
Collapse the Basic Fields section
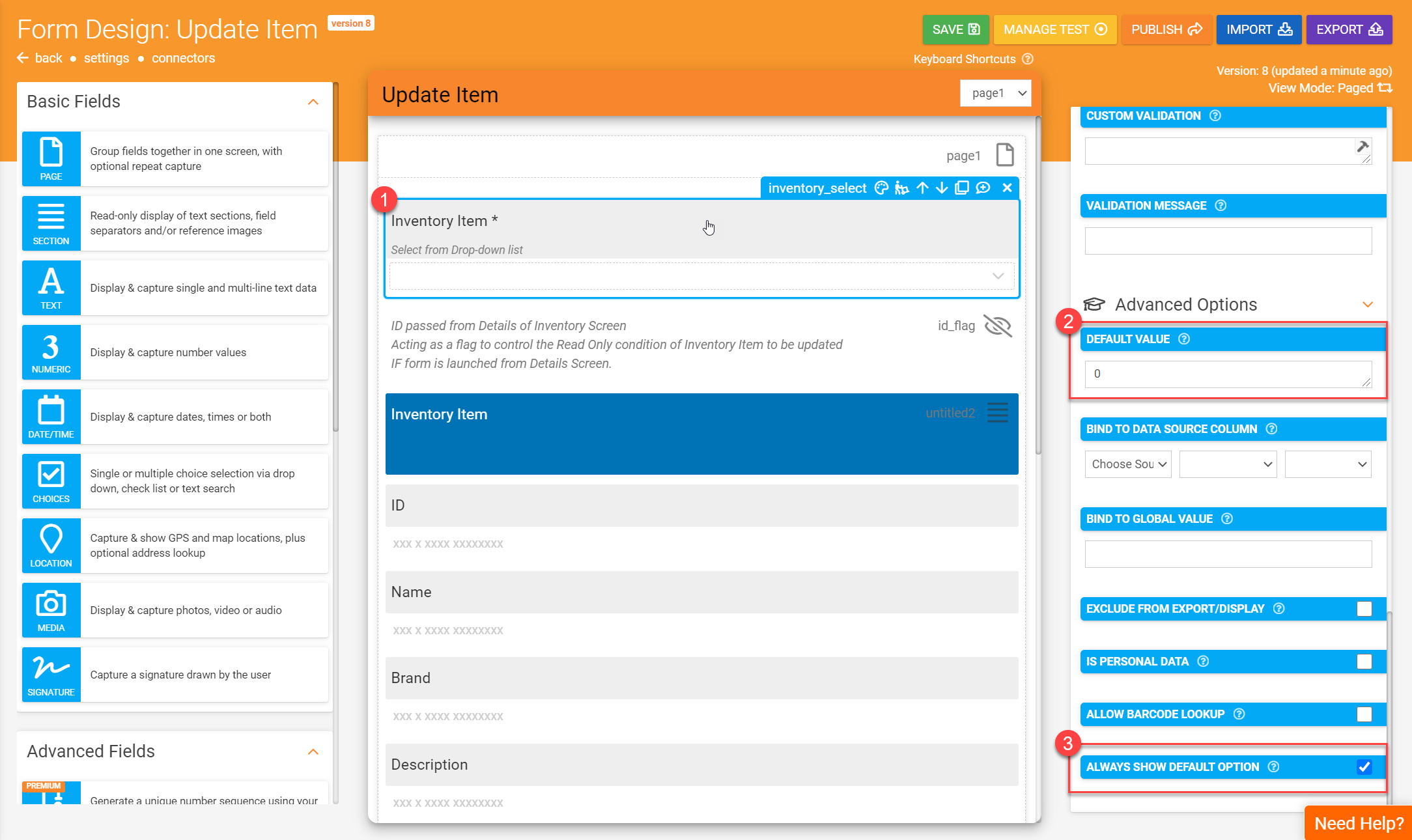pos(313,102)
